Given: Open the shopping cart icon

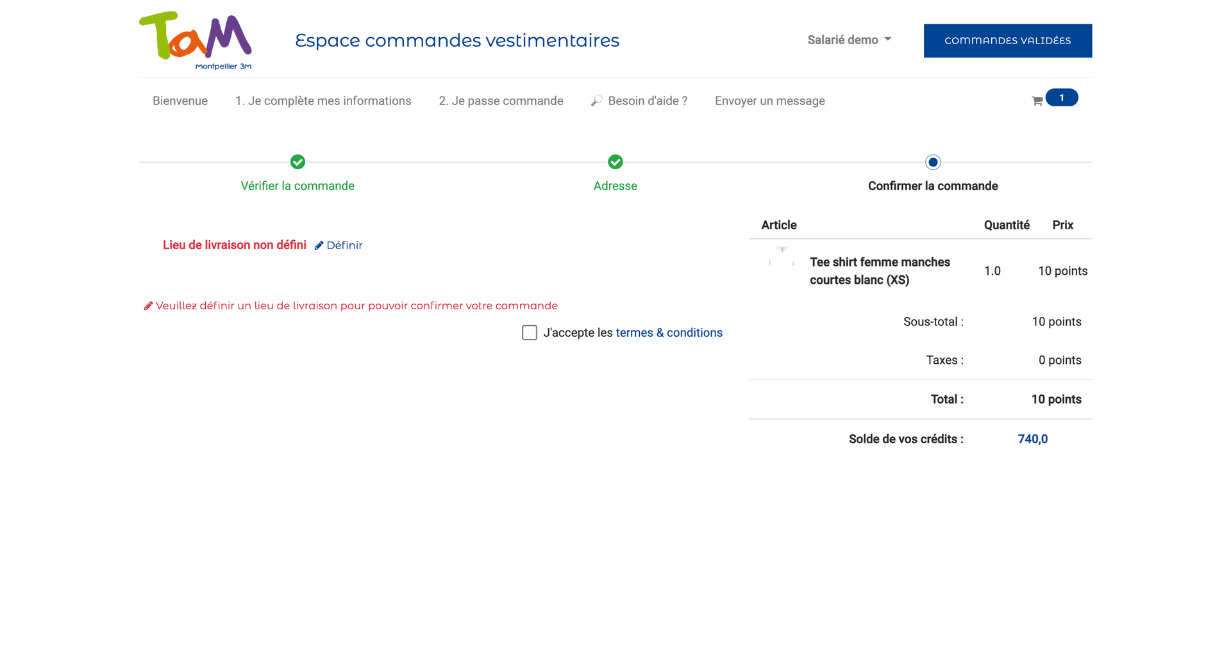Looking at the screenshot, I should (1037, 101).
